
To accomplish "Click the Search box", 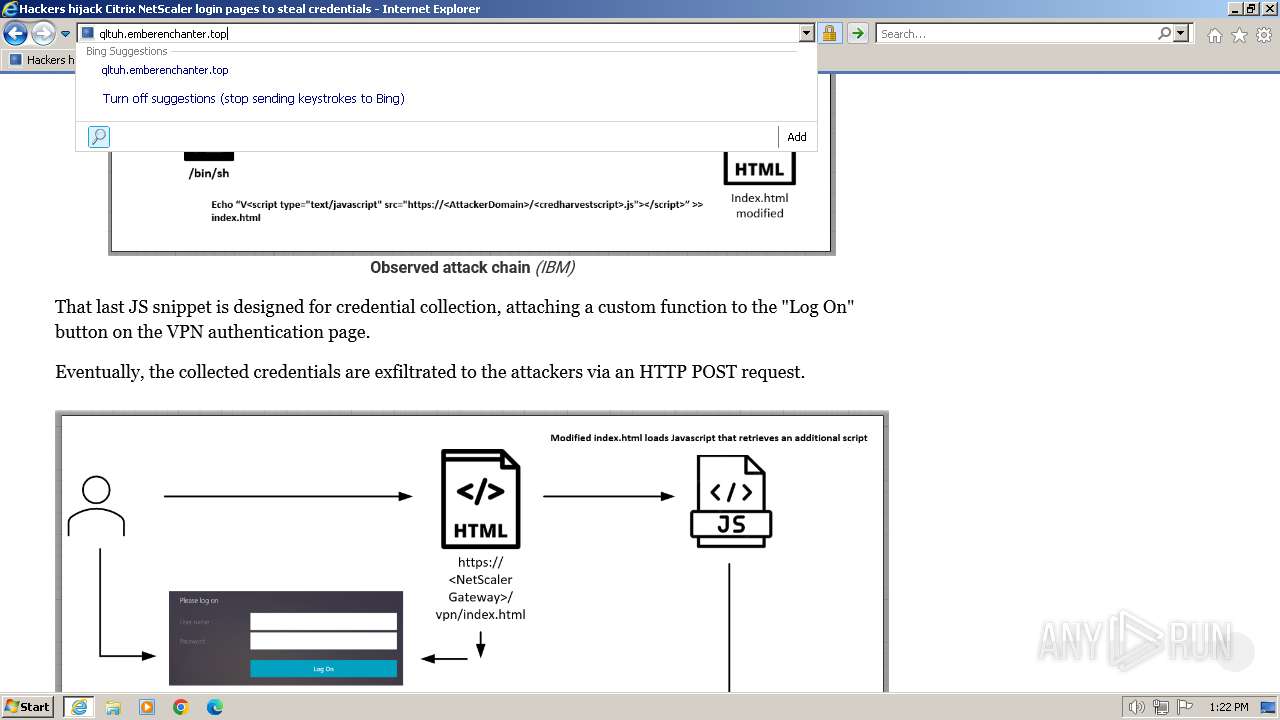I will coord(1015,34).
